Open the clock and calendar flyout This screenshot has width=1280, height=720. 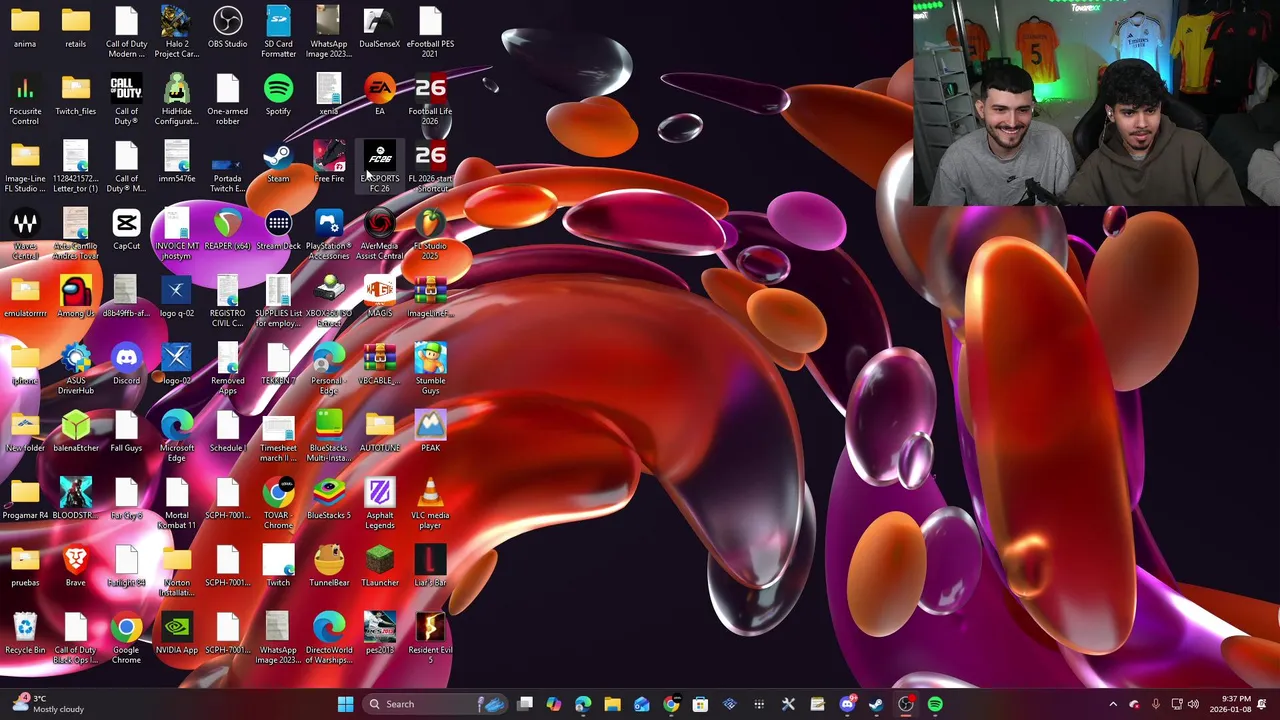1229,704
